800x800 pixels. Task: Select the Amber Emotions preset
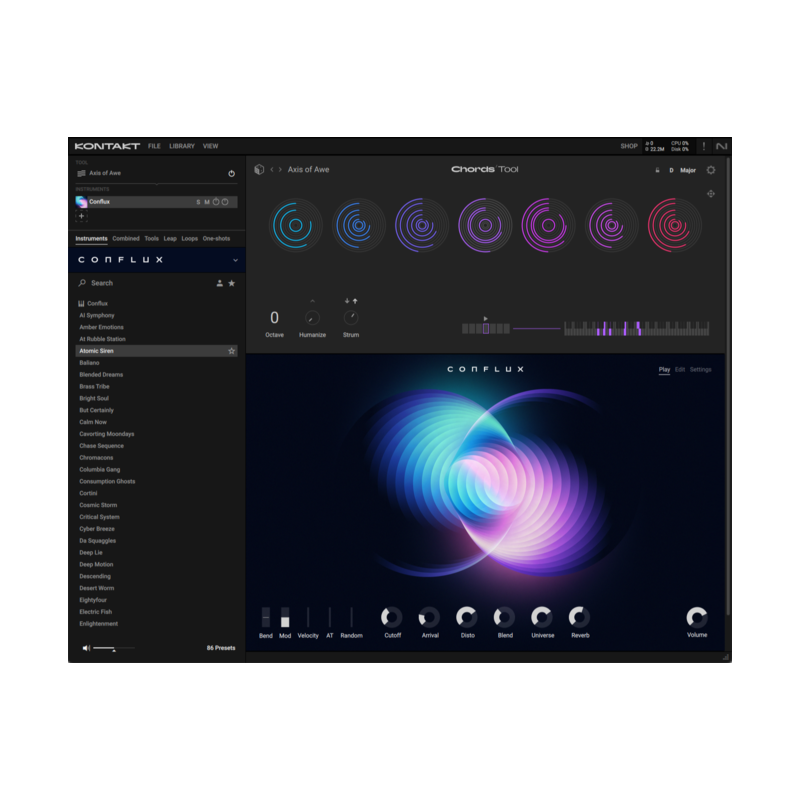coord(101,327)
